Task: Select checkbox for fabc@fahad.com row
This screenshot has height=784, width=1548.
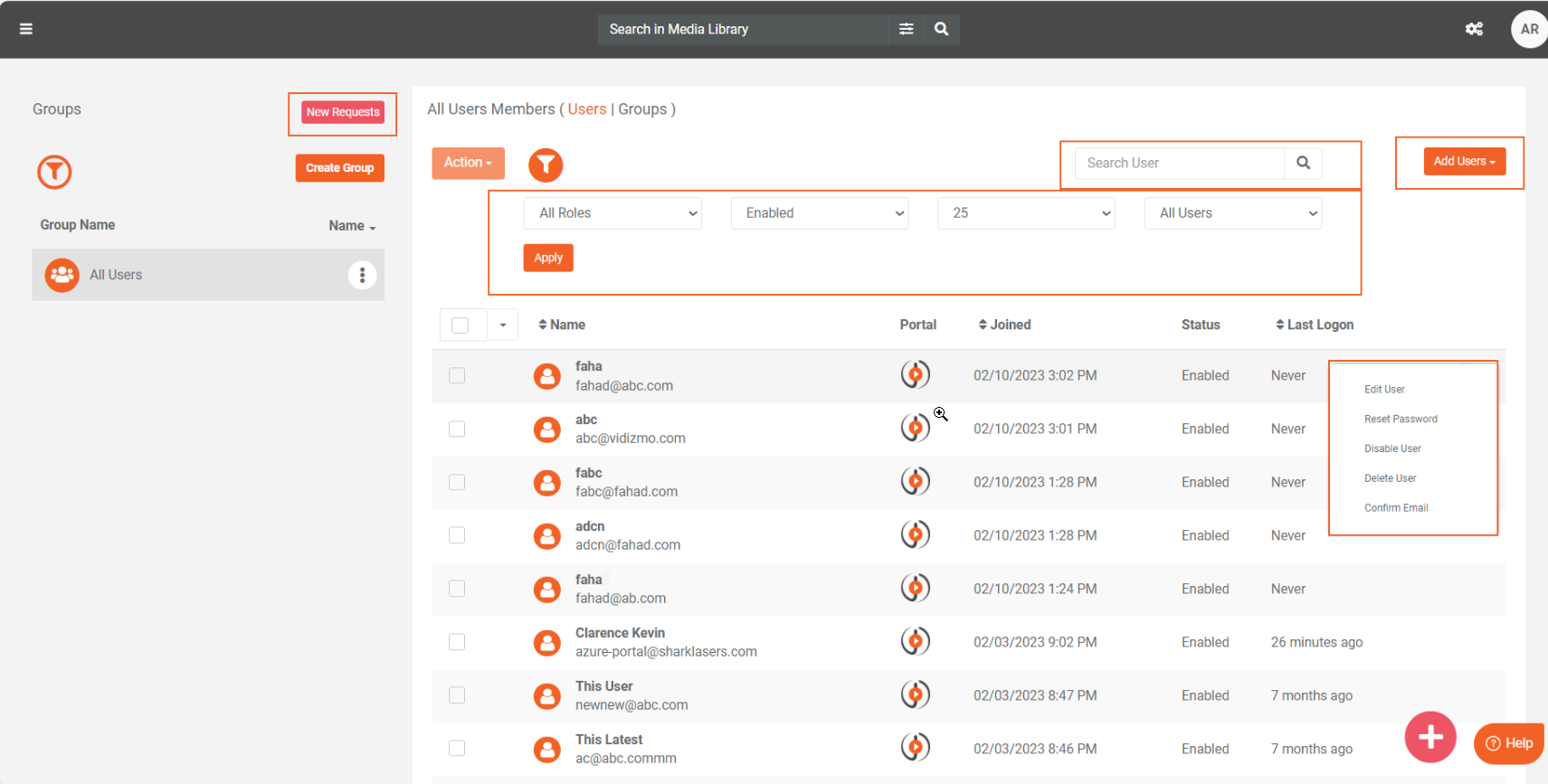Action: [457, 482]
